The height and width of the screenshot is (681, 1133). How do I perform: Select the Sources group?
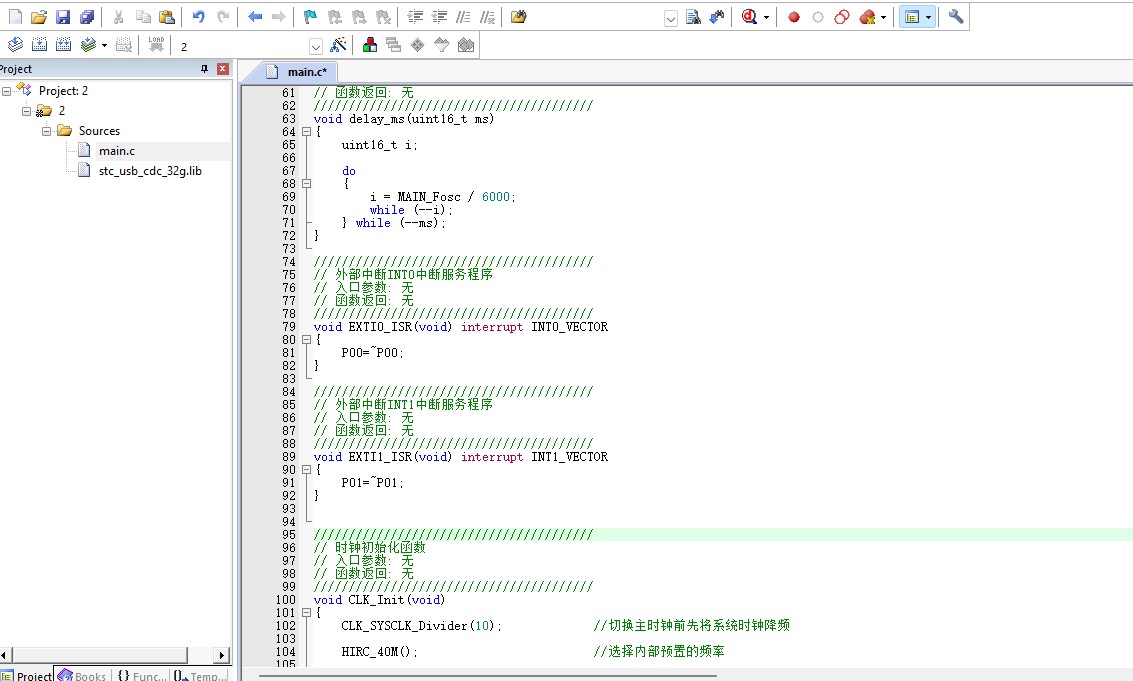pos(99,131)
